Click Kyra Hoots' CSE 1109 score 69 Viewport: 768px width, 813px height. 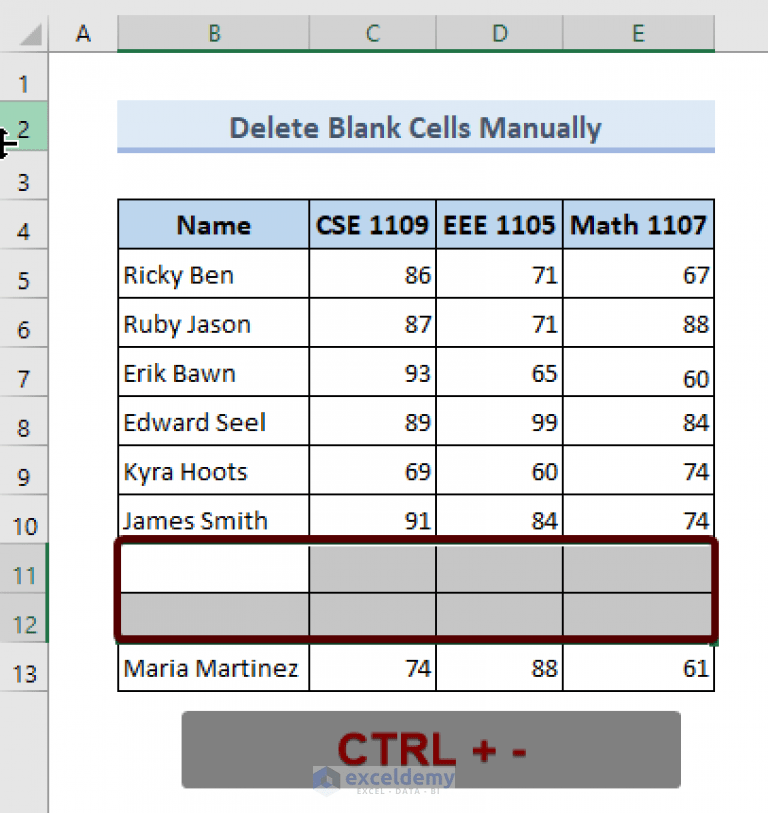tap(373, 470)
